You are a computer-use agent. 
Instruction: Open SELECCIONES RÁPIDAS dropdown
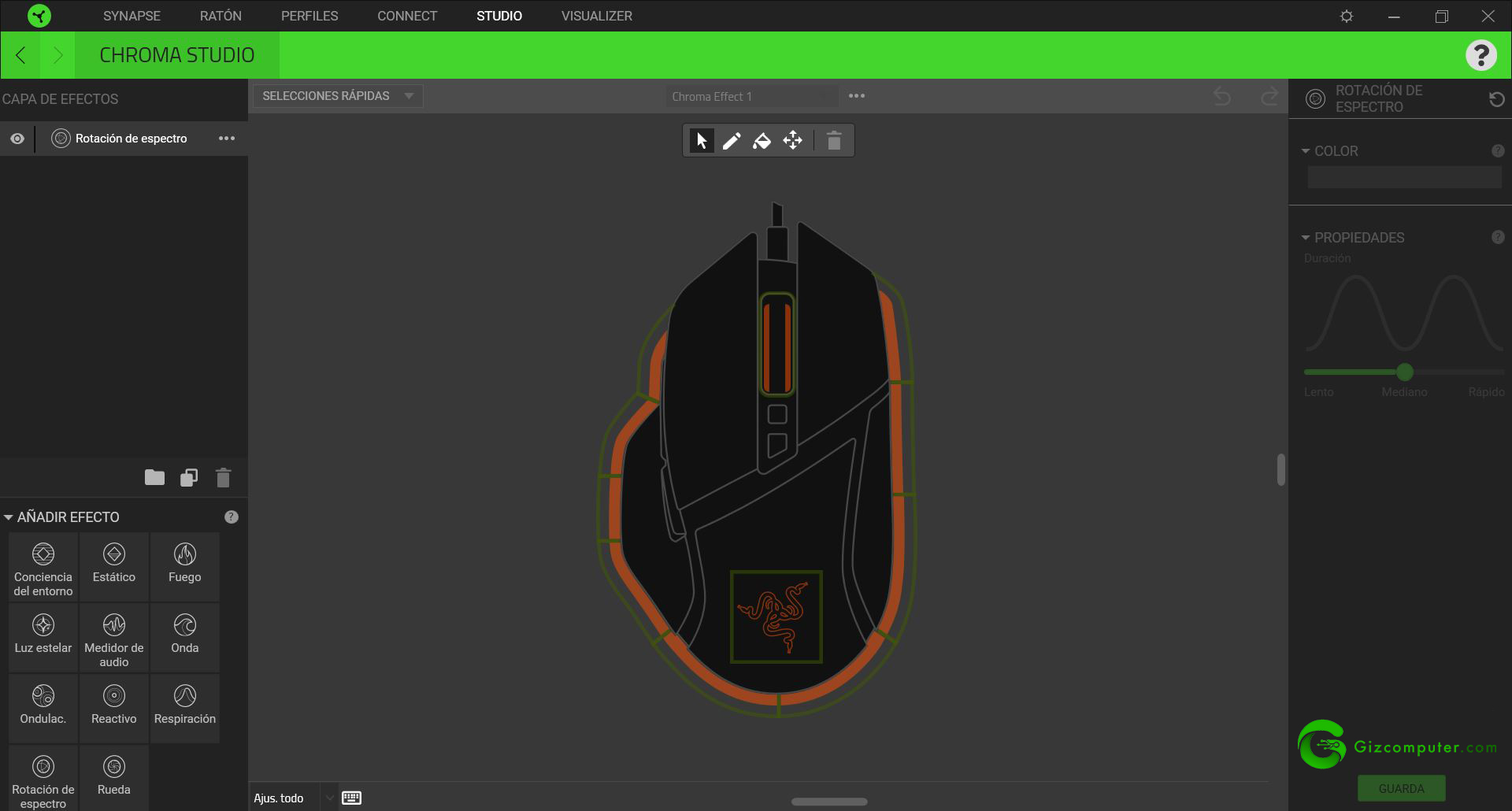[338, 96]
